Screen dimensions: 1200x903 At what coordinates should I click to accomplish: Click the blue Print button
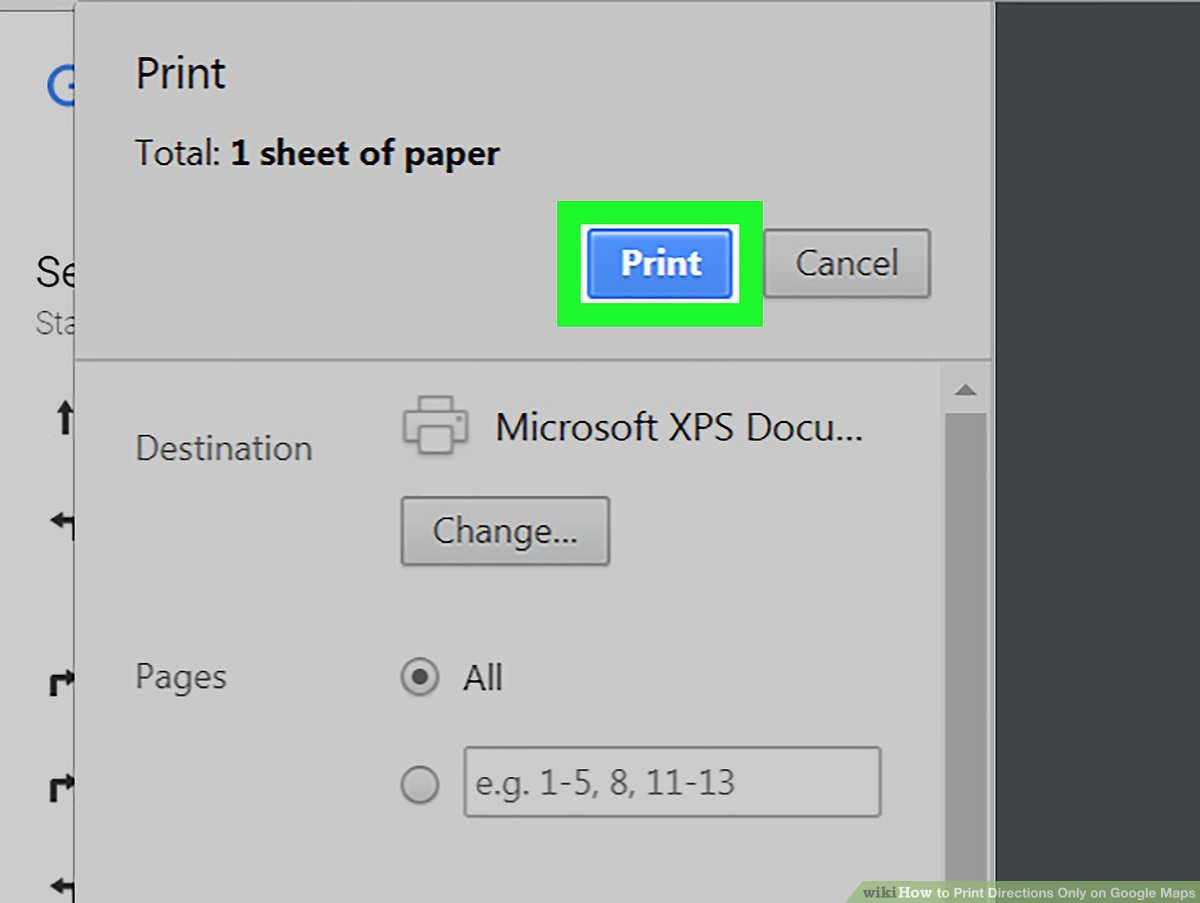click(x=659, y=263)
